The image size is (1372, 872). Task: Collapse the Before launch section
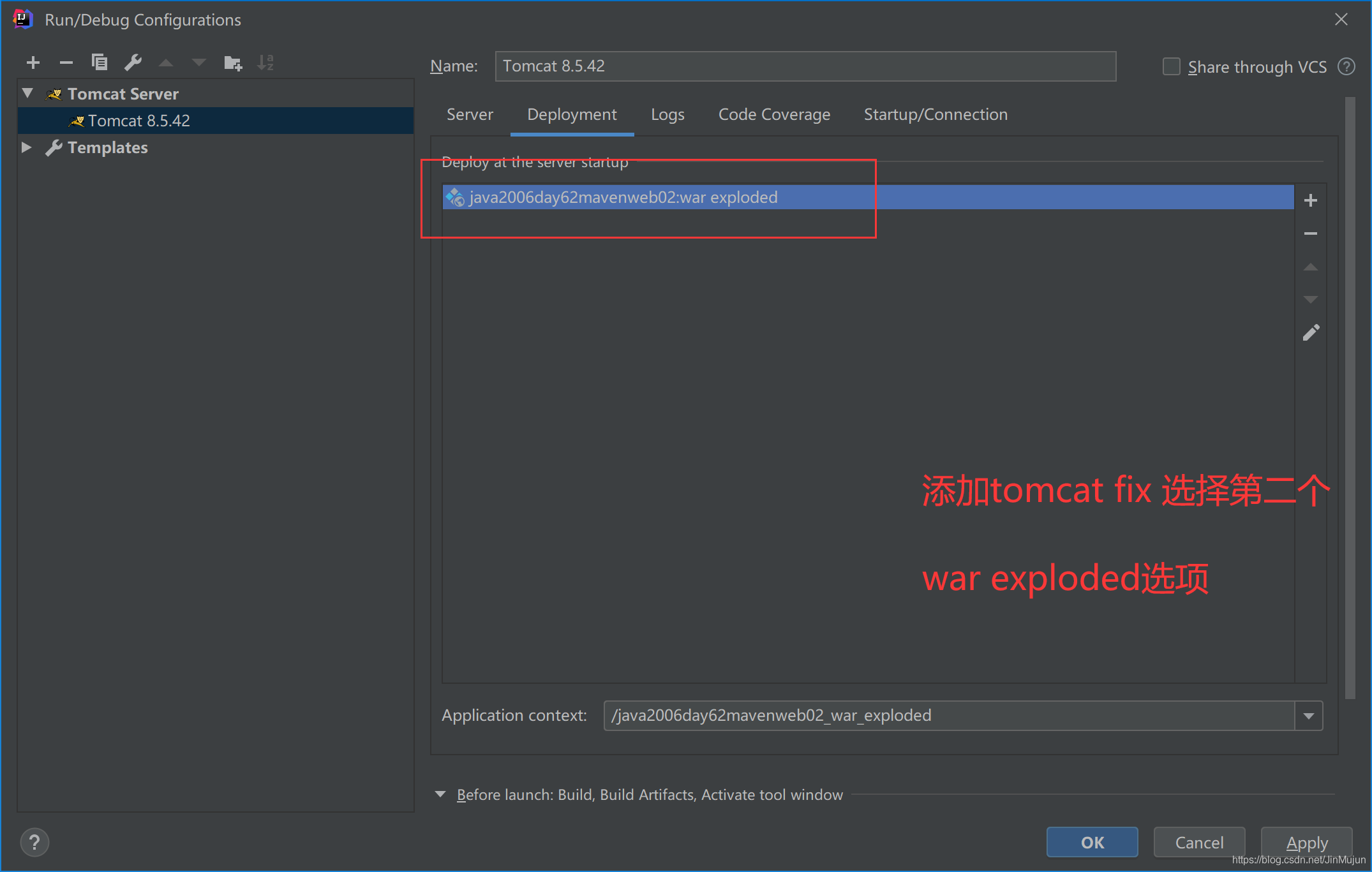440,794
